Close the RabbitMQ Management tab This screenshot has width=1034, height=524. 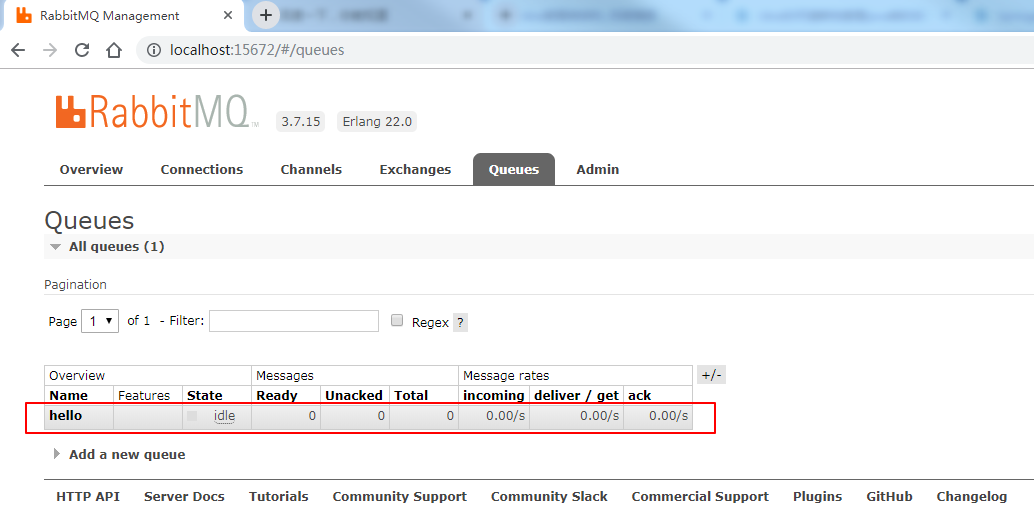coord(228,15)
